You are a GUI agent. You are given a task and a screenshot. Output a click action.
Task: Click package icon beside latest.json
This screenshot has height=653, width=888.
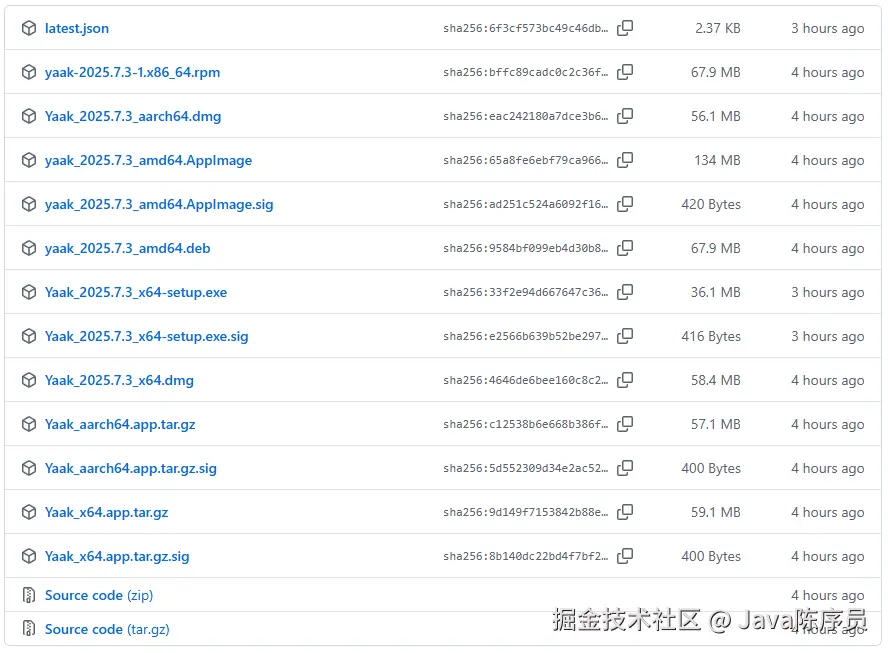[29, 28]
